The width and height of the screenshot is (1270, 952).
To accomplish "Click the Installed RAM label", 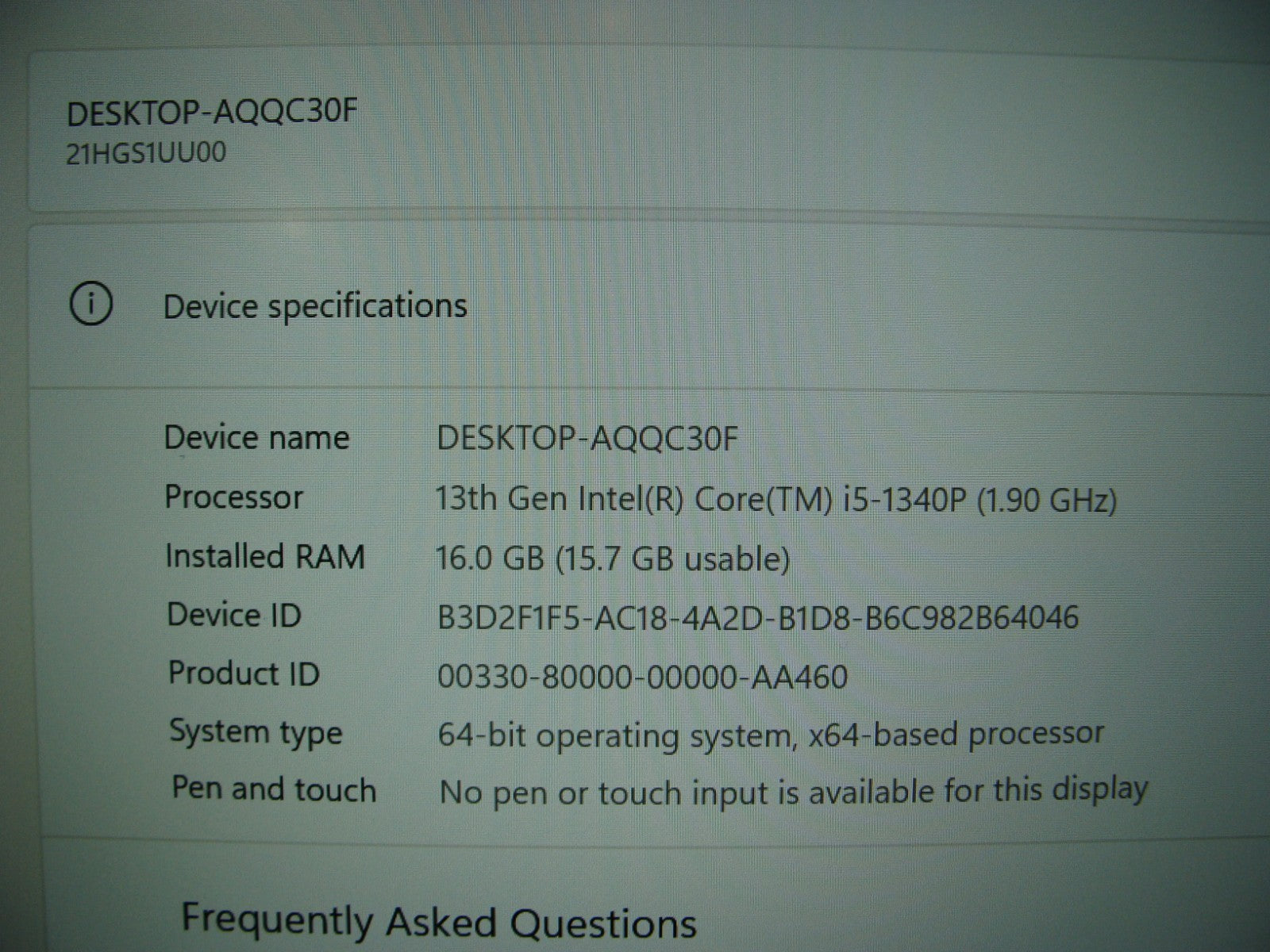I will (264, 556).
